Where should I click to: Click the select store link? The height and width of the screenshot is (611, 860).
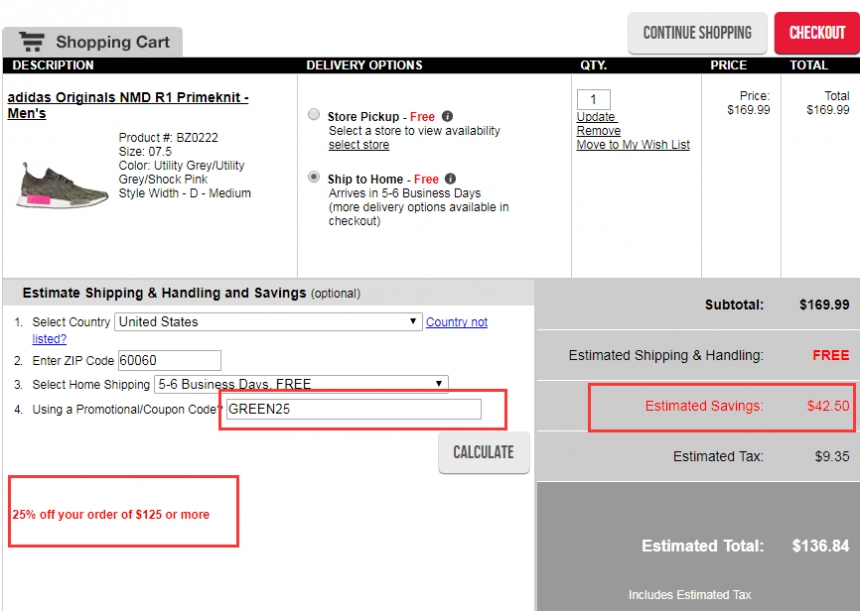[x=359, y=145]
